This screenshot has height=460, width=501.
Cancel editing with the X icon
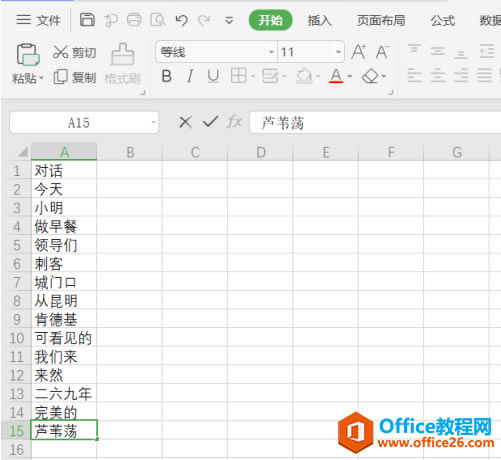click(185, 122)
